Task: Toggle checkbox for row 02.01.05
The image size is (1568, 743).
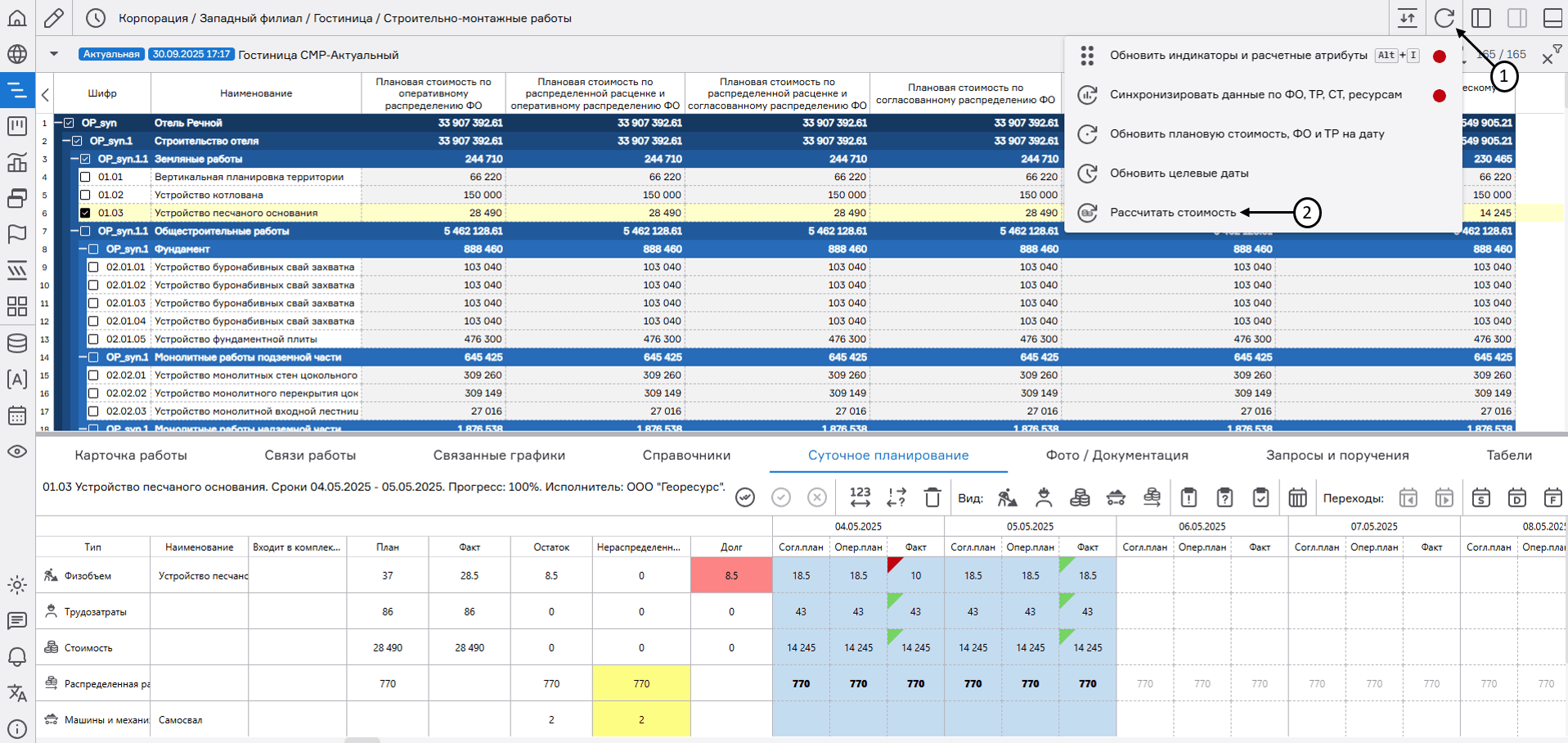Action: 93,339
